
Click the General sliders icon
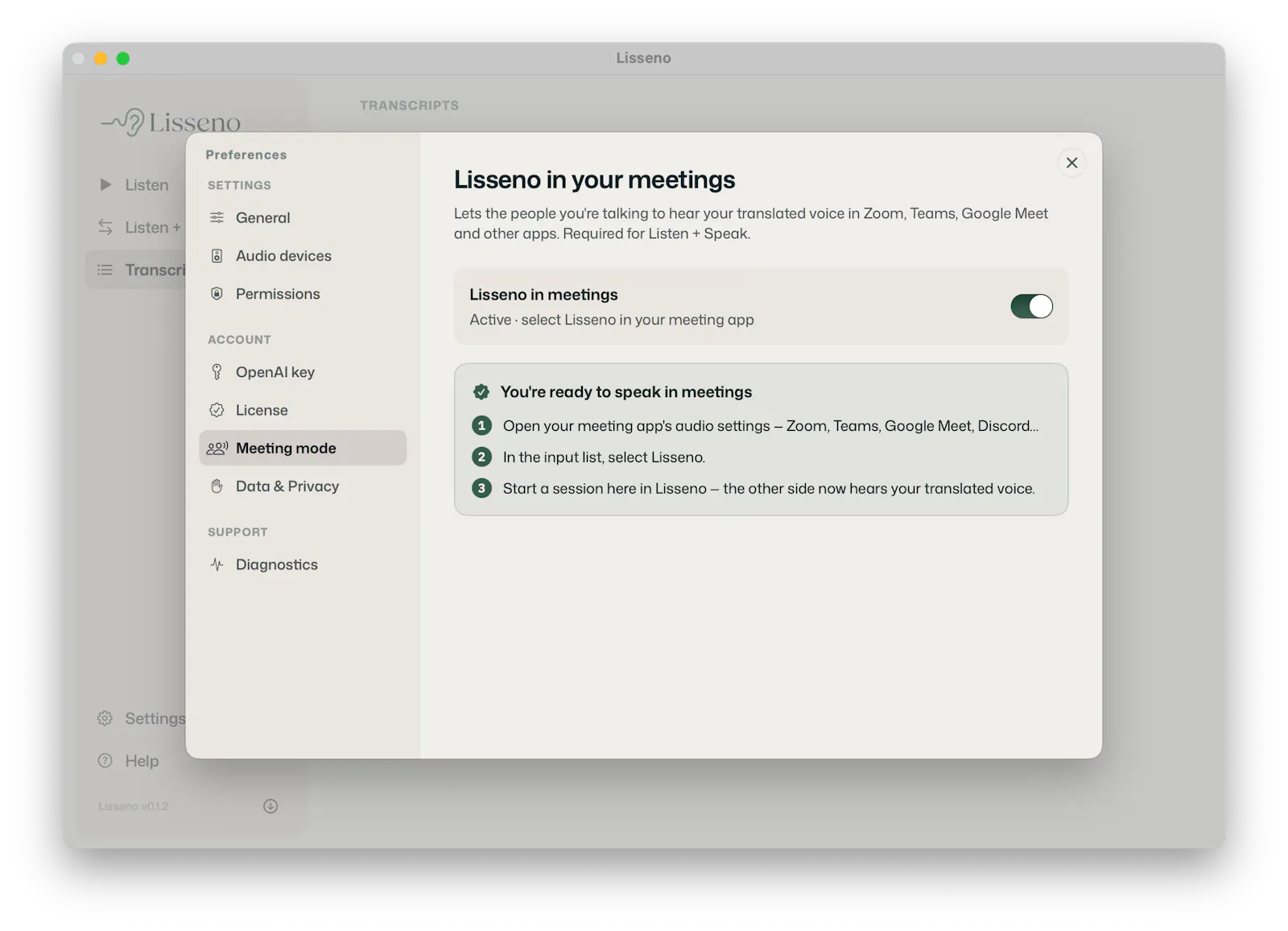pos(217,217)
